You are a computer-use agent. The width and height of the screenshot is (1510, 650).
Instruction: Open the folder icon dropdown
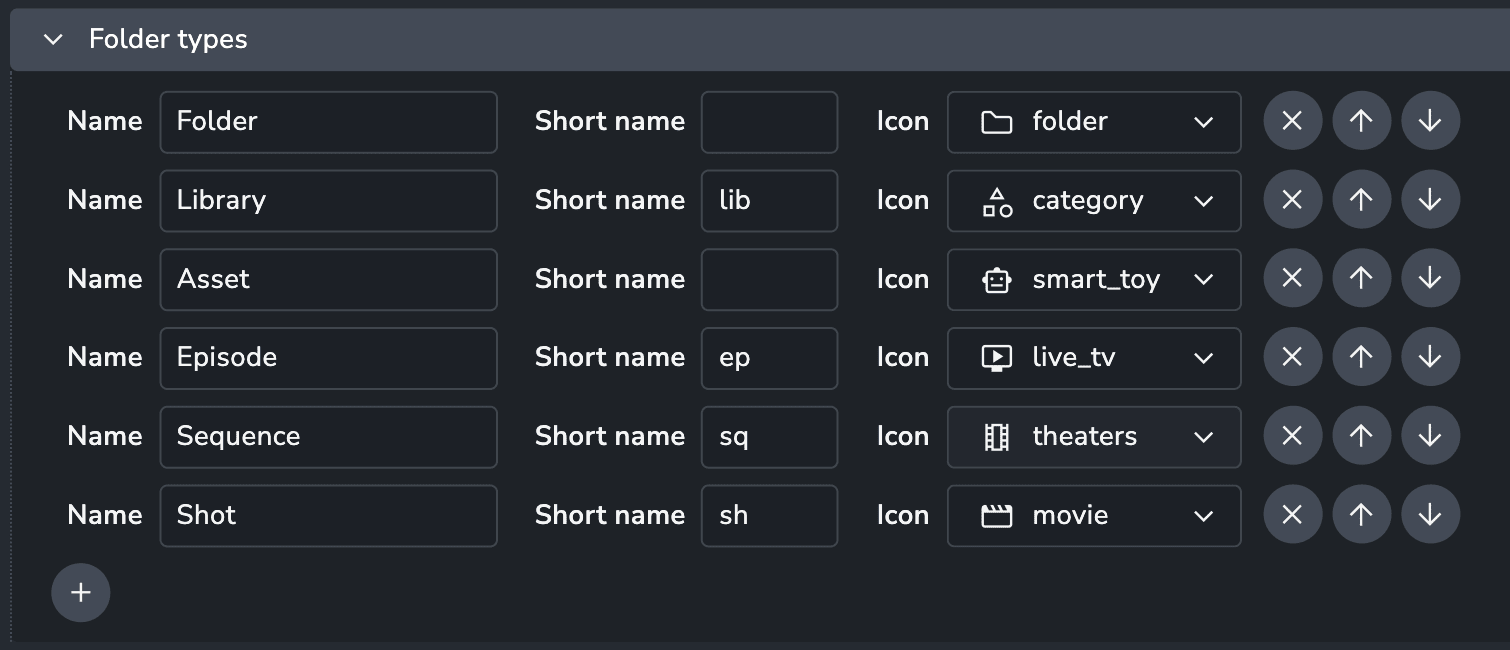coord(1094,122)
